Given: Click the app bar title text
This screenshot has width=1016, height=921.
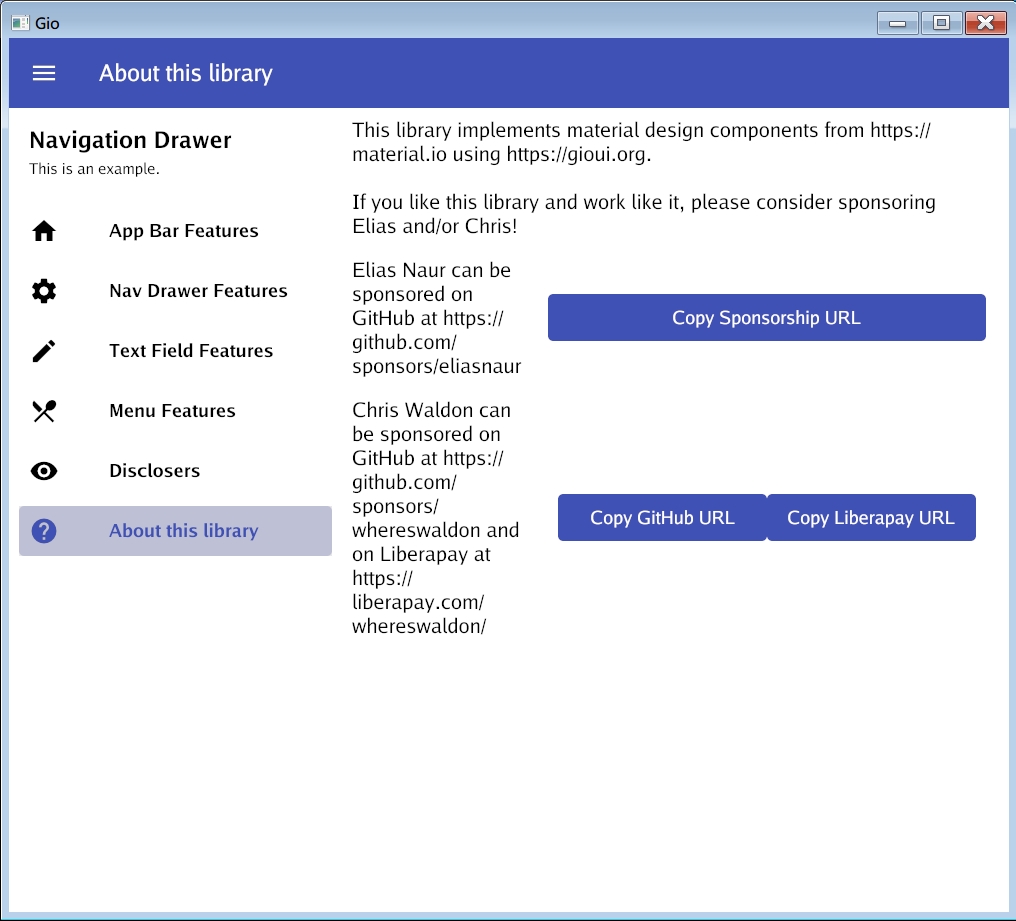Looking at the screenshot, I should click(185, 73).
